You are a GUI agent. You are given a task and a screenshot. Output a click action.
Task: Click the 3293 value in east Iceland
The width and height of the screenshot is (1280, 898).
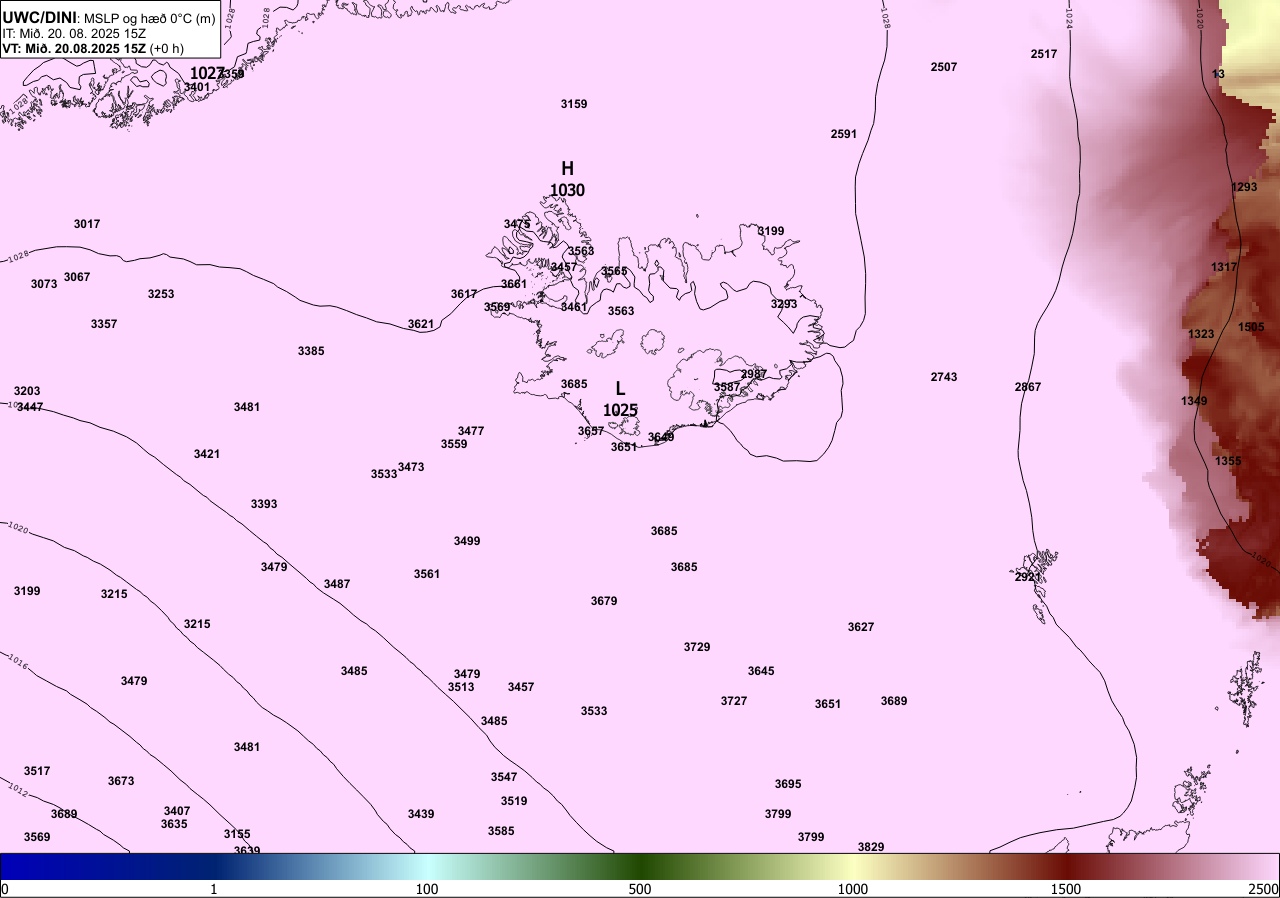(784, 304)
